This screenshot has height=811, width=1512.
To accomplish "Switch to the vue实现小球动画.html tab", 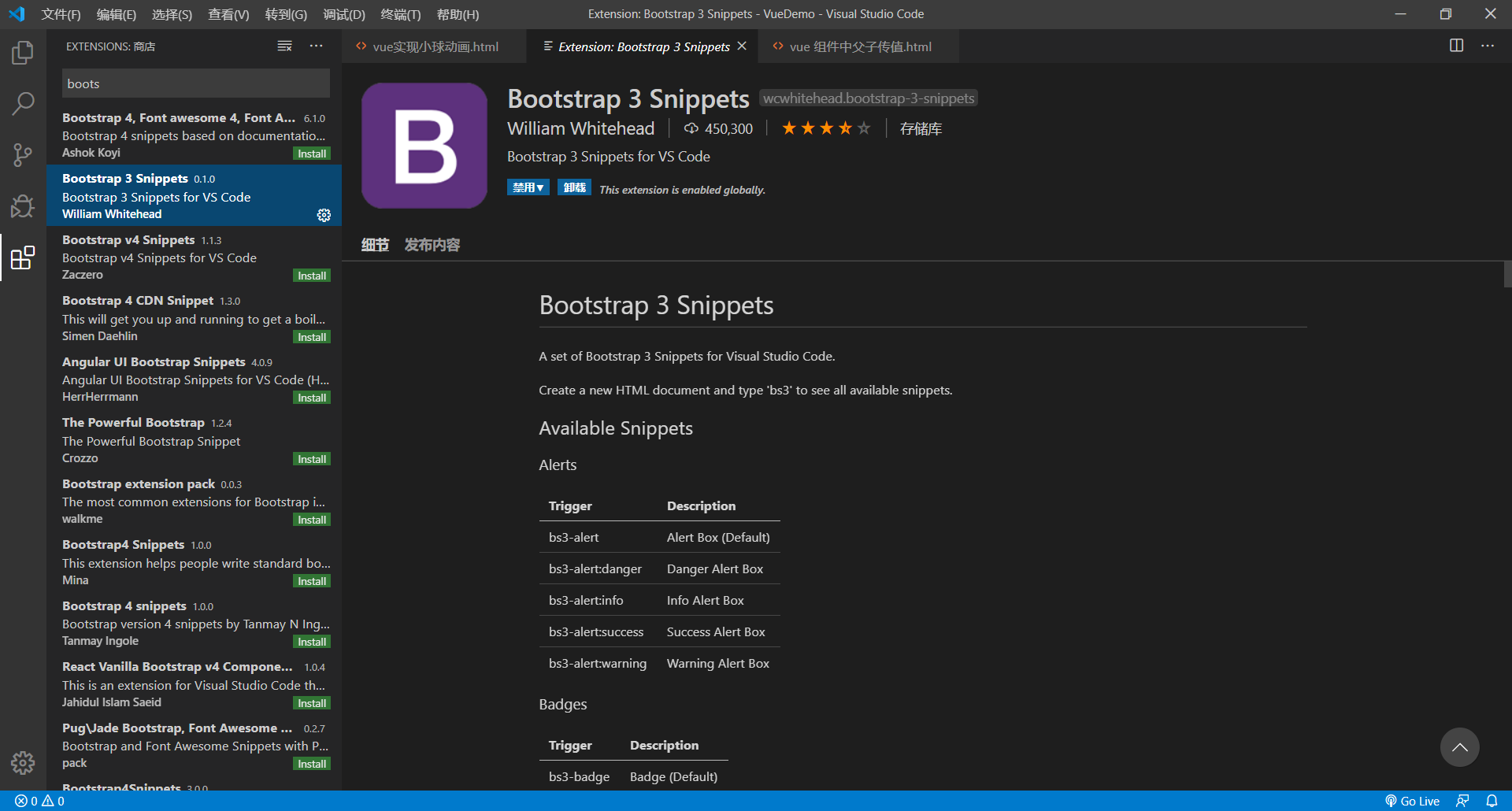I will [x=428, y=46].
